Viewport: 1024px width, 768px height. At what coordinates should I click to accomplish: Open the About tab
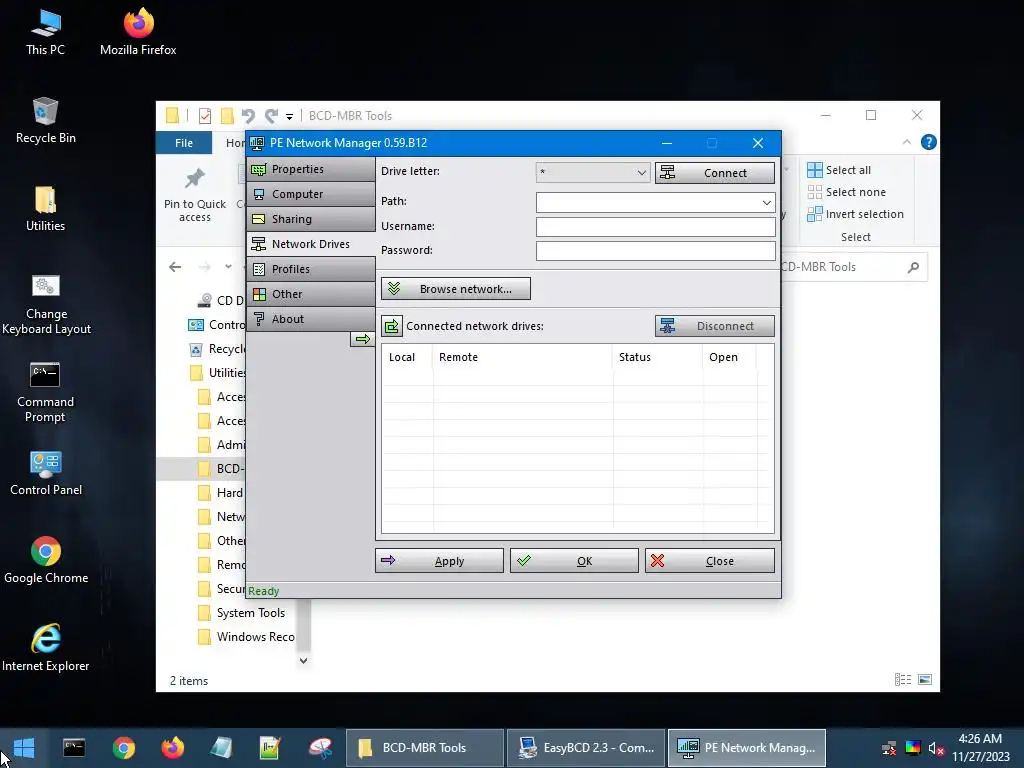pyautogui.click(x=311, y=319)
